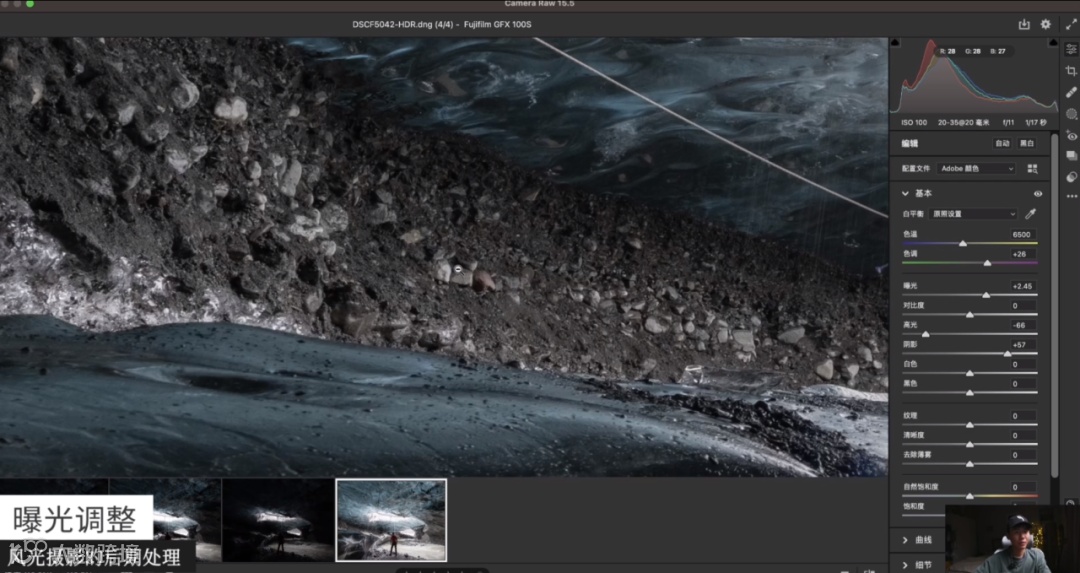Select the Crop tool
The image size is (1080, 573).
(x=1071, y=70)
